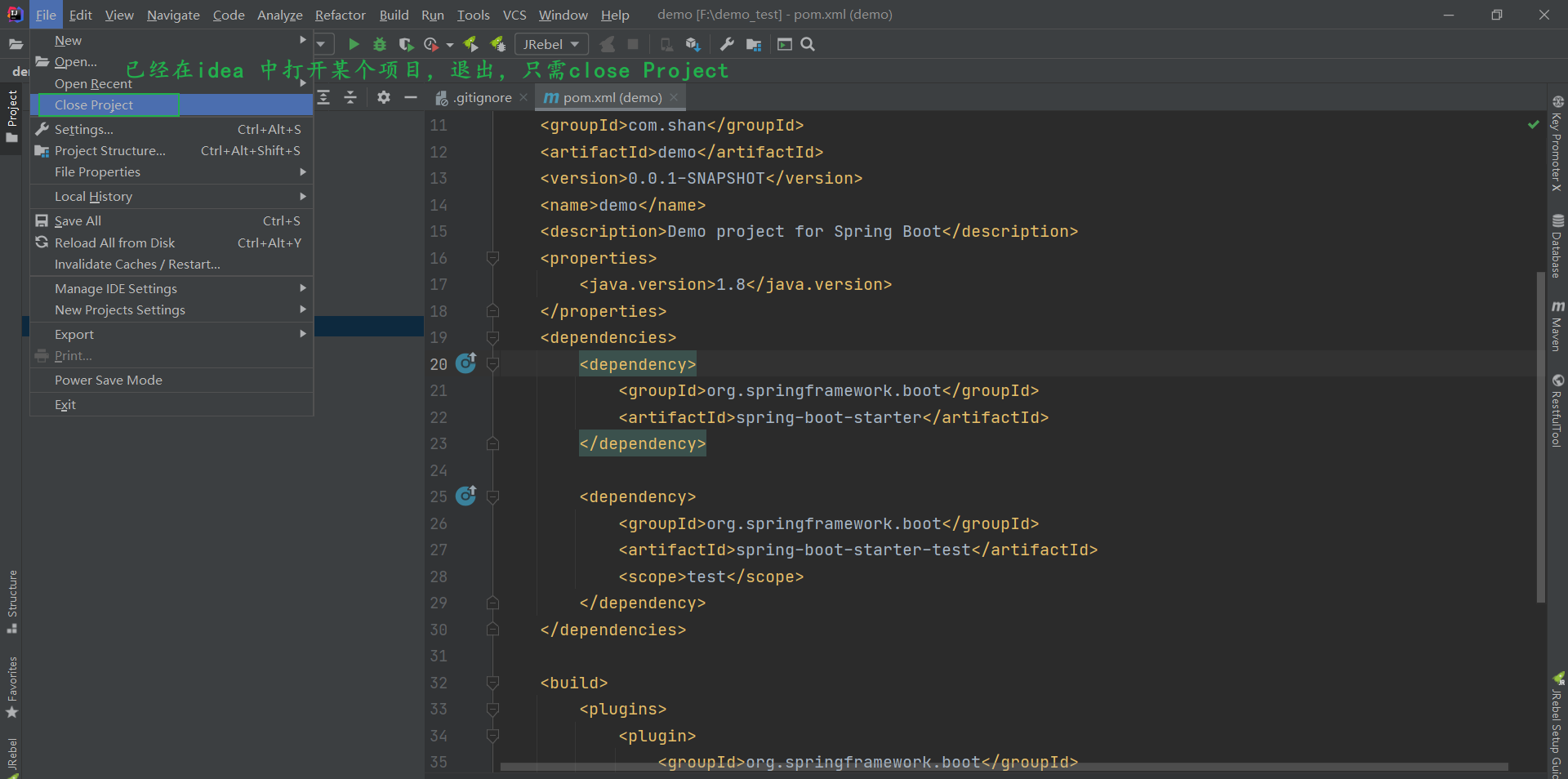This screenshot has height=779, width=1568.
Task: Toggle Power Save Mode in the File menu
Action: coord(171,380)
